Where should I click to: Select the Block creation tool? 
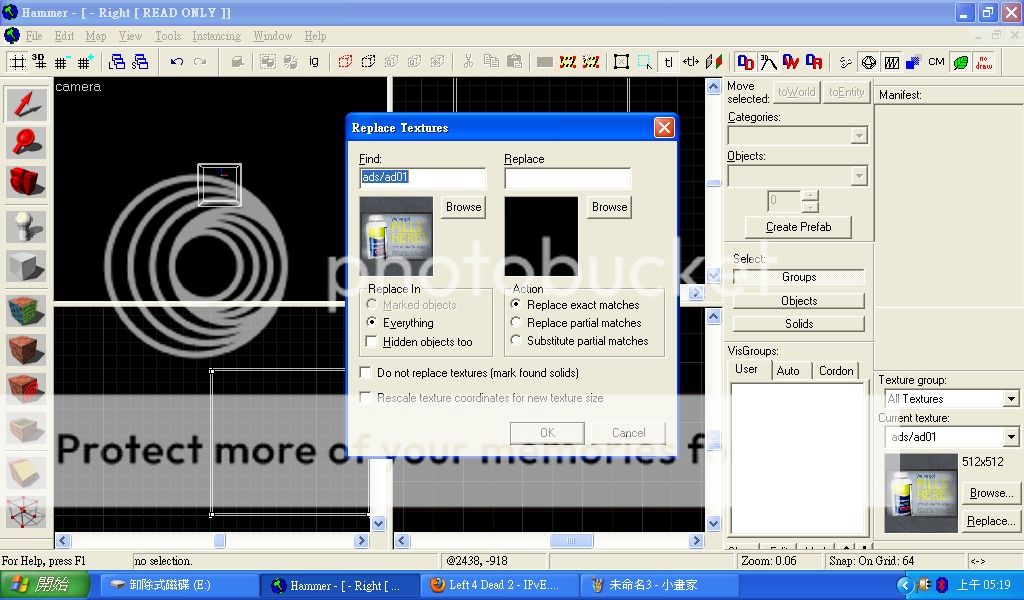(x=27, y=267)
